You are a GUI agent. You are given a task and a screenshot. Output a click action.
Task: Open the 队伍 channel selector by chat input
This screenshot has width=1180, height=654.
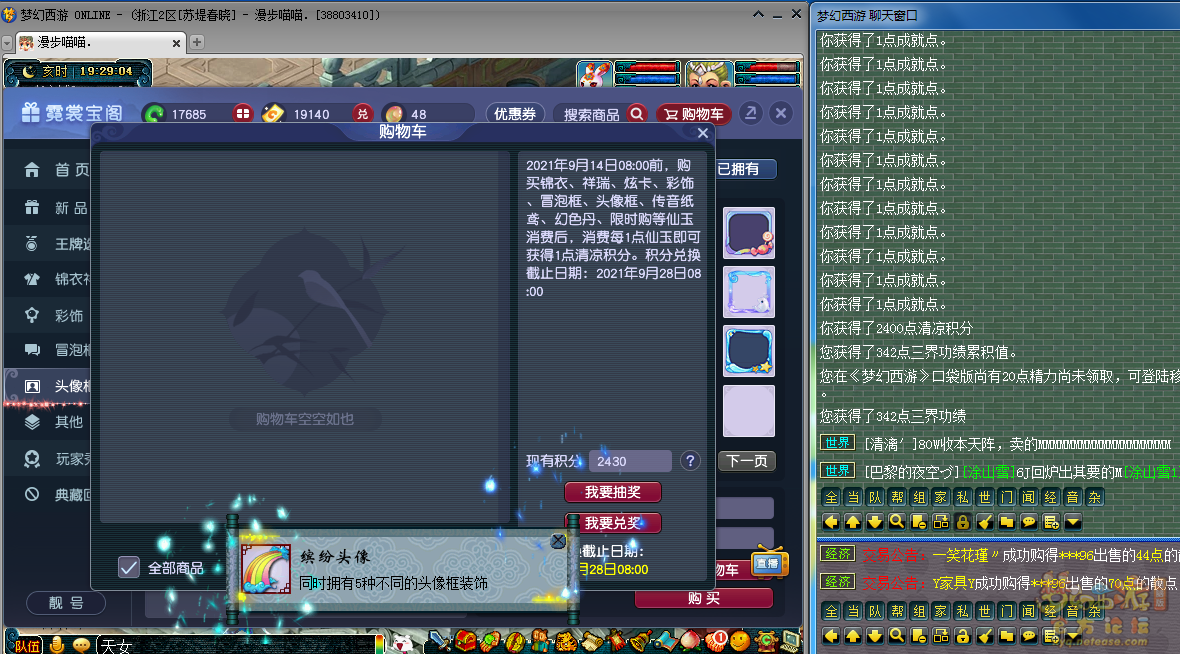[x=27, y=645]
